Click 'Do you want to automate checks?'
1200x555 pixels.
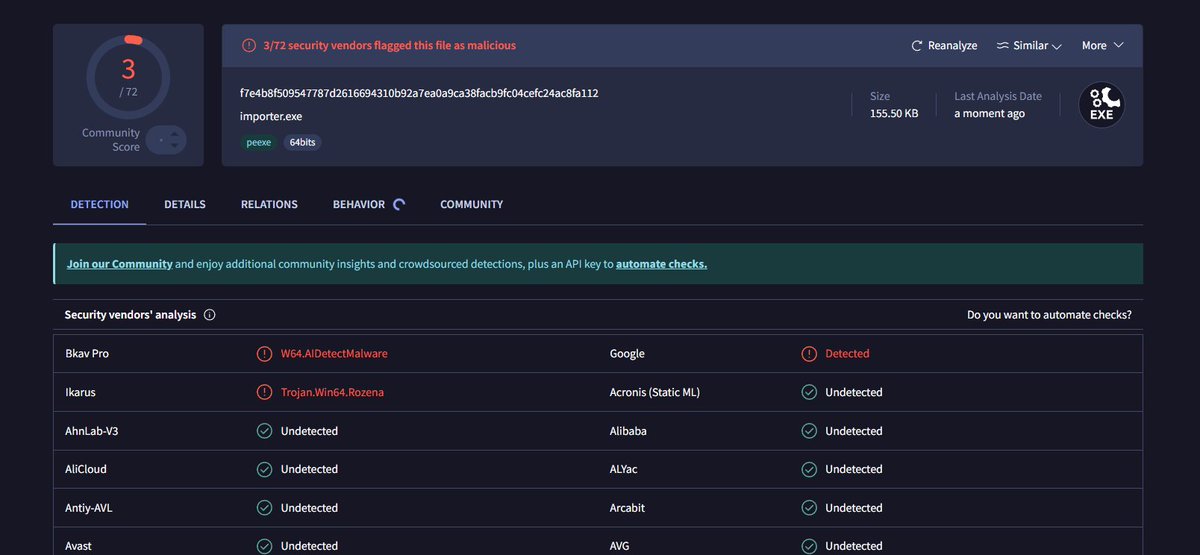(1049, 315)
